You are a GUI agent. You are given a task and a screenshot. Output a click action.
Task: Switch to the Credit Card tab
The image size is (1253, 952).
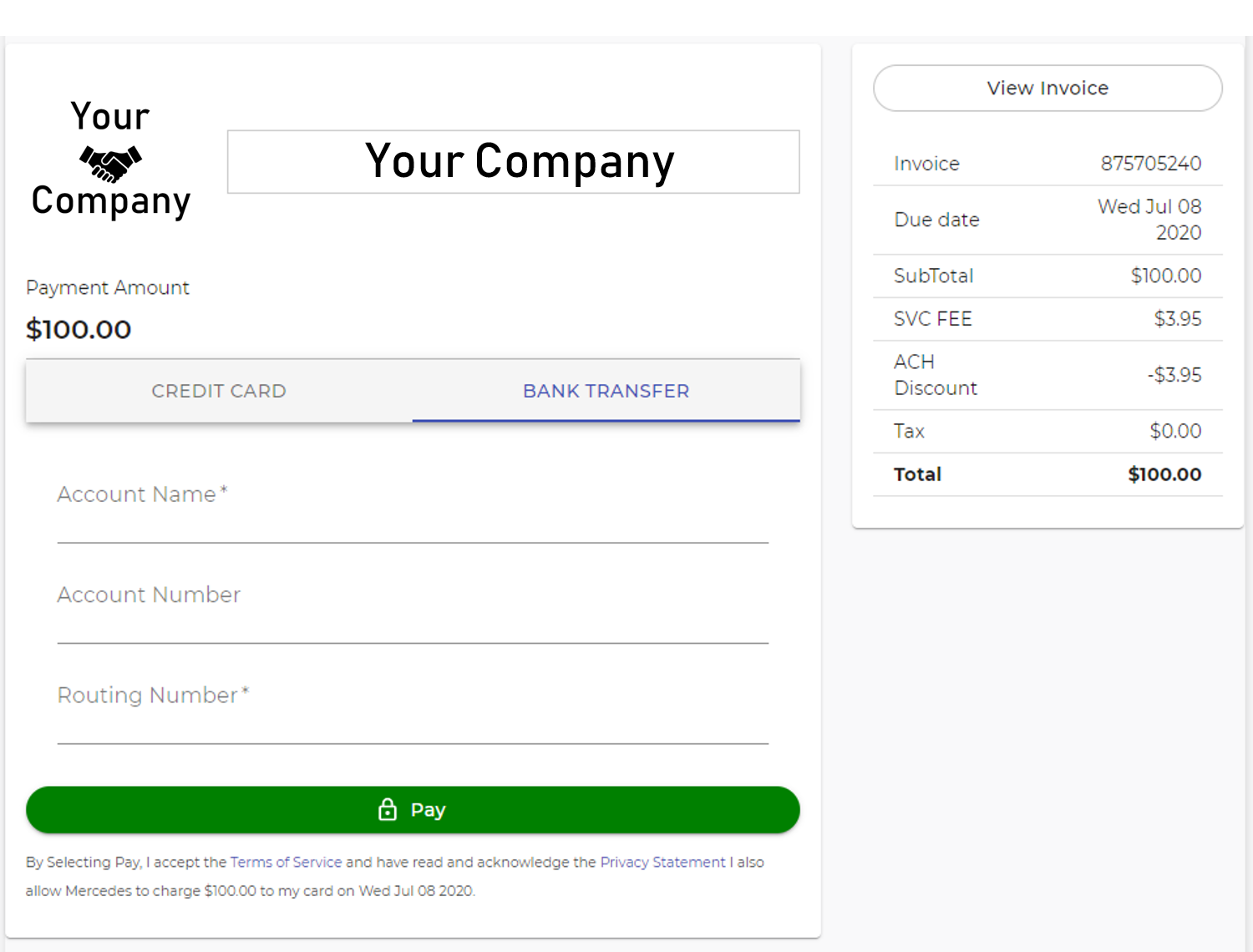[219, 391]
